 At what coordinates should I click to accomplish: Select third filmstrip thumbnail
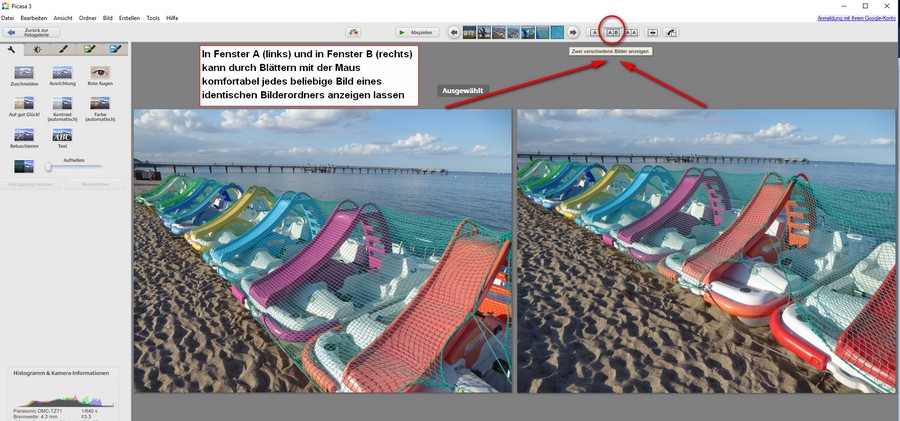pos(499,33)
